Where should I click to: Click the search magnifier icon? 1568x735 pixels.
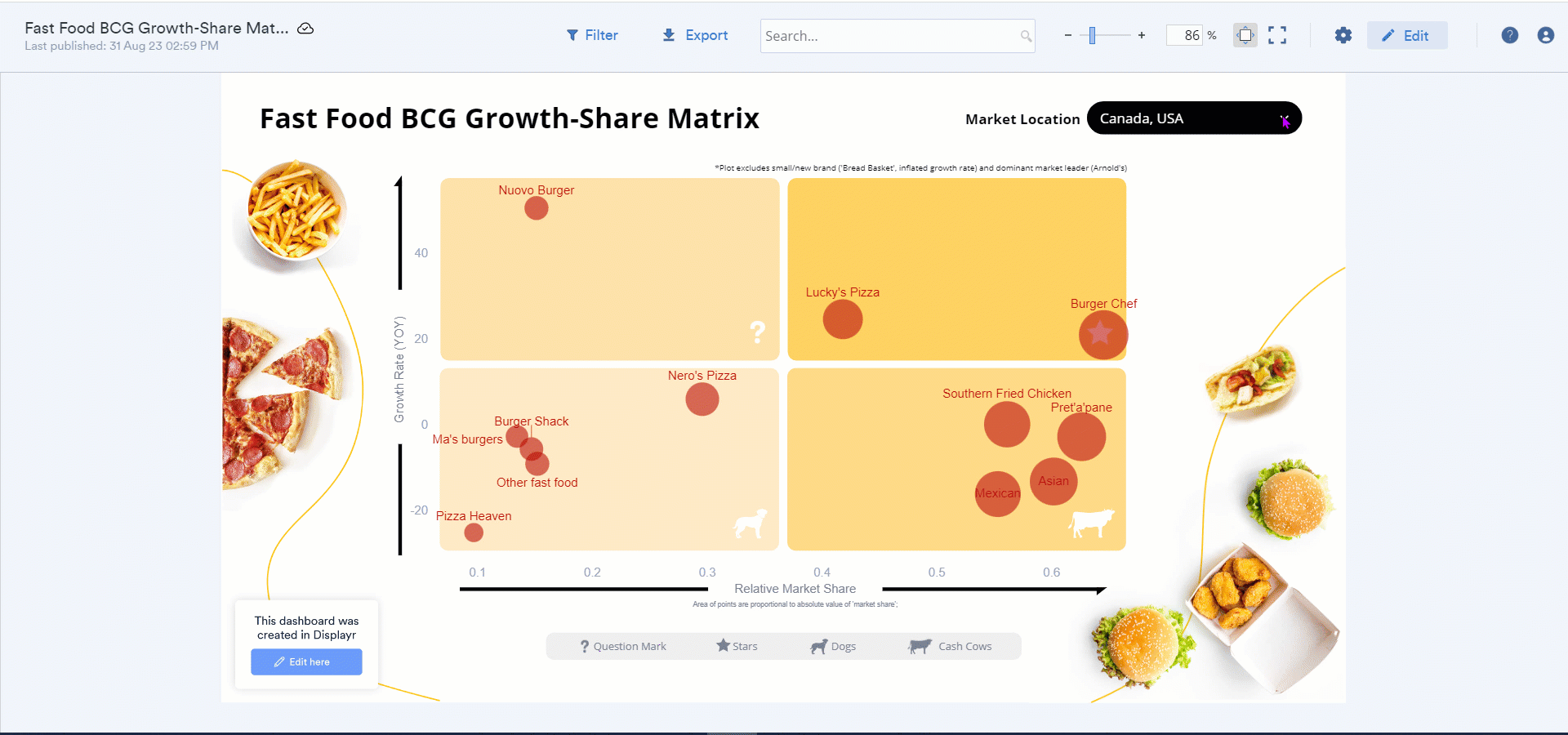pos(1026,36)
